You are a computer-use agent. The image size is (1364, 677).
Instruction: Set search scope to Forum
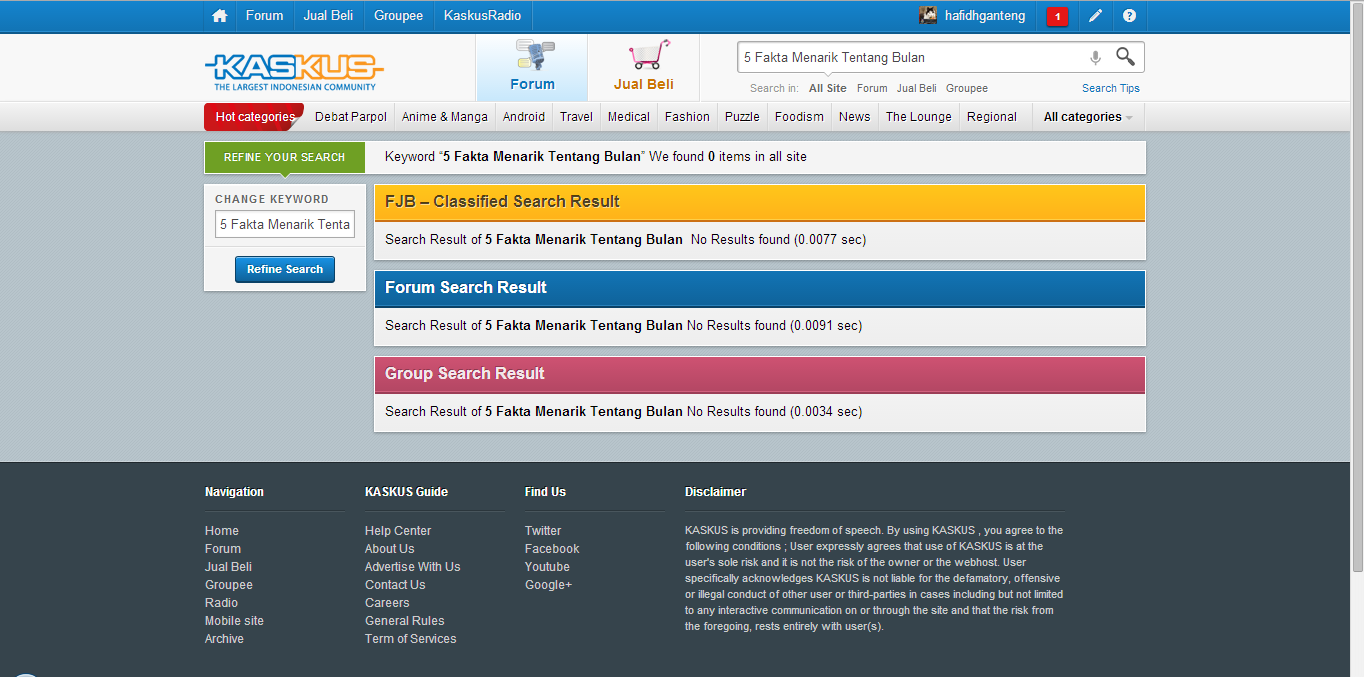(x=872, y=88)
